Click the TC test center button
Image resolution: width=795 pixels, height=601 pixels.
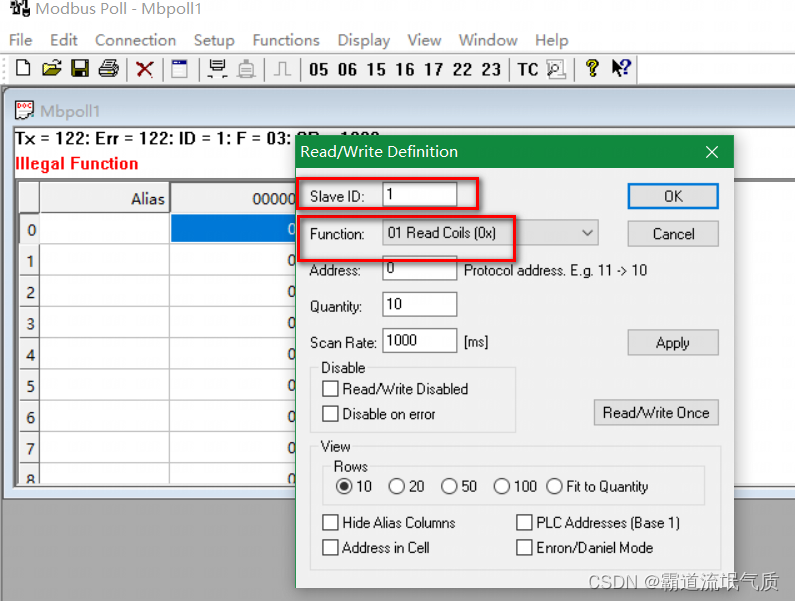(528, 69)
